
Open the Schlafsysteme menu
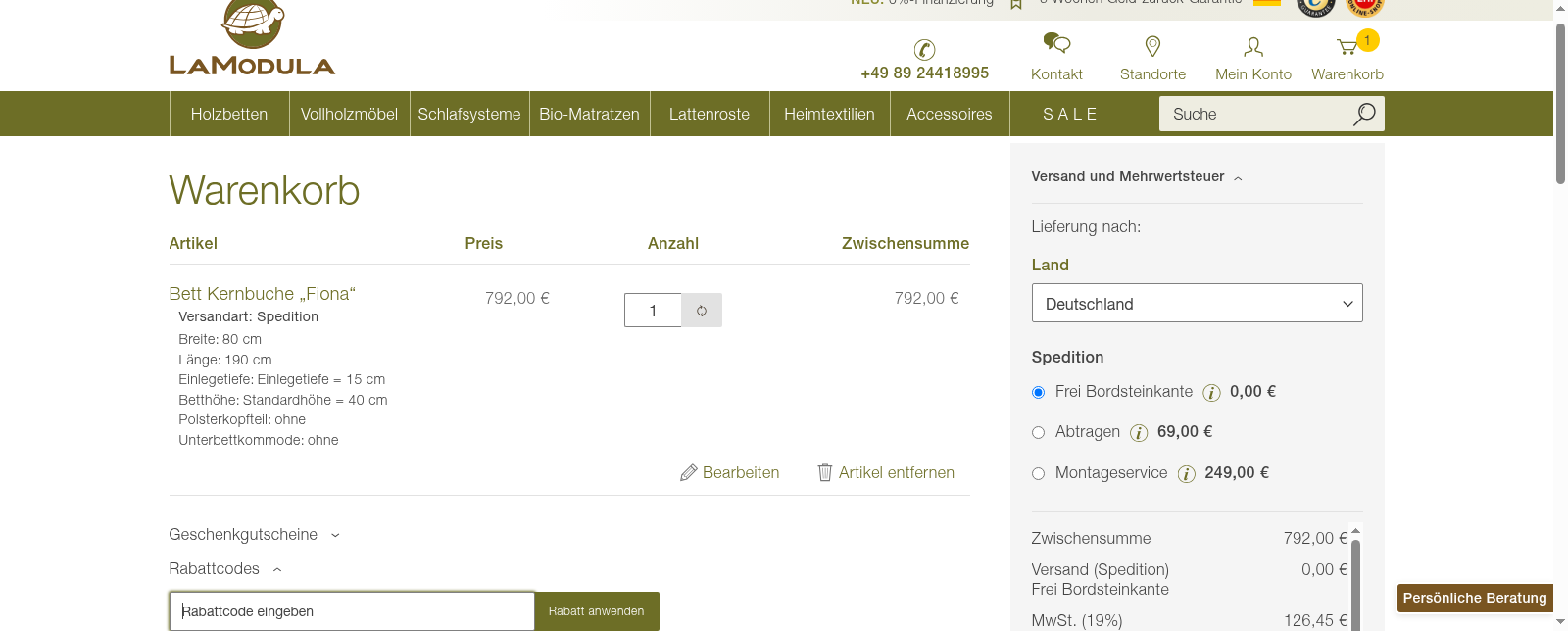click(469, 114)
